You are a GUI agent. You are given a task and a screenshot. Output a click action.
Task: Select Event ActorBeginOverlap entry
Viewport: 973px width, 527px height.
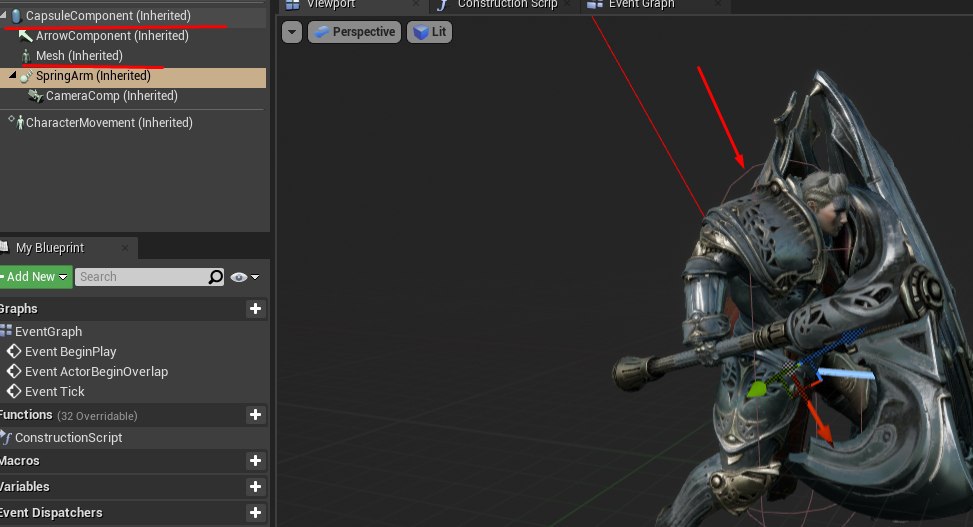coord(96,371)
